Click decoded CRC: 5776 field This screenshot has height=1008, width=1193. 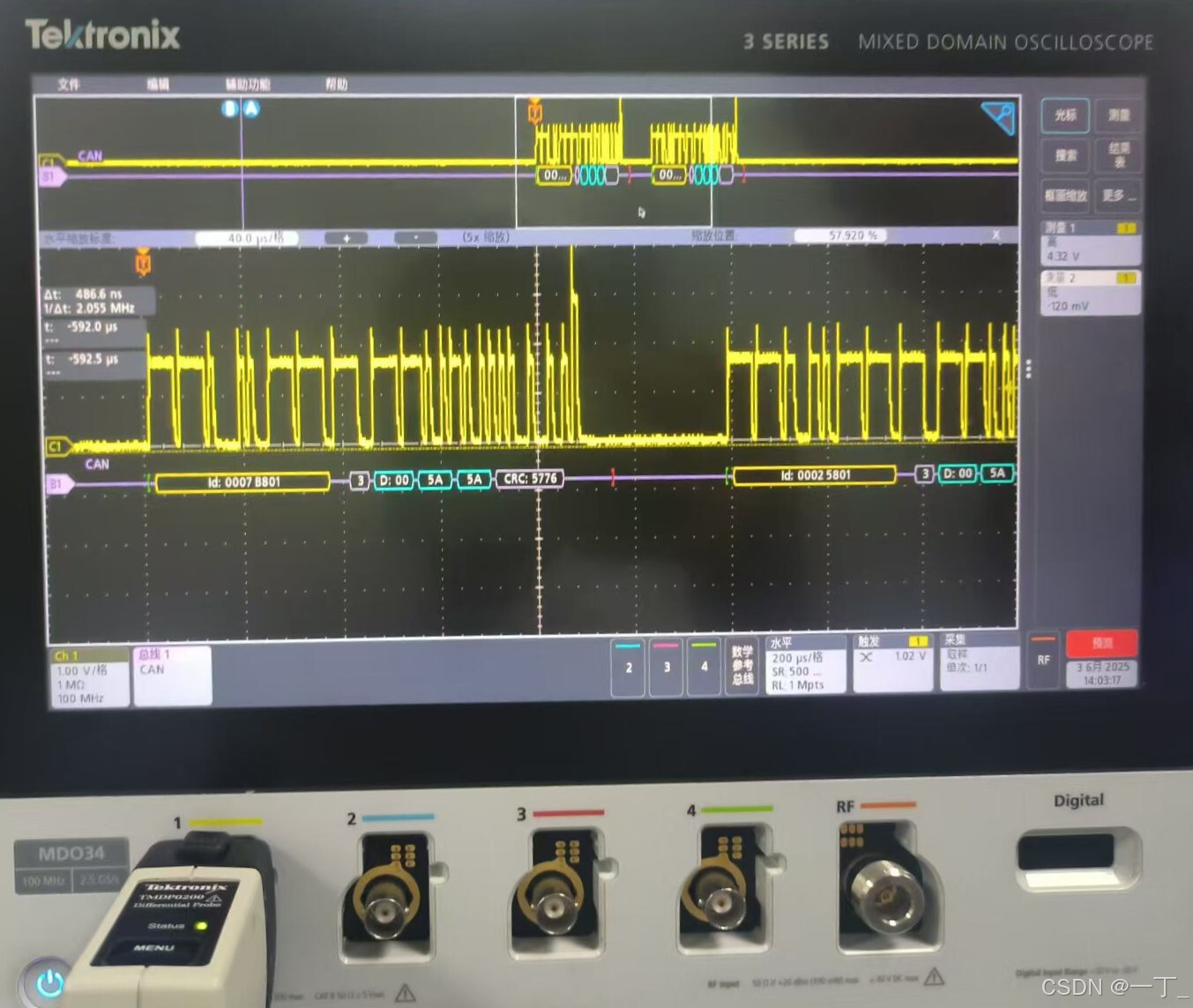coord(530,479)
